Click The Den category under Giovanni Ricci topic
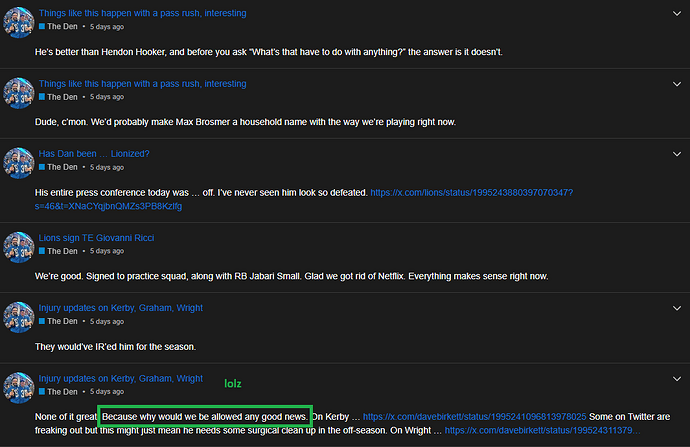This screenshot has height=447, width=690. pyautogui.click(x=62, y=251)
